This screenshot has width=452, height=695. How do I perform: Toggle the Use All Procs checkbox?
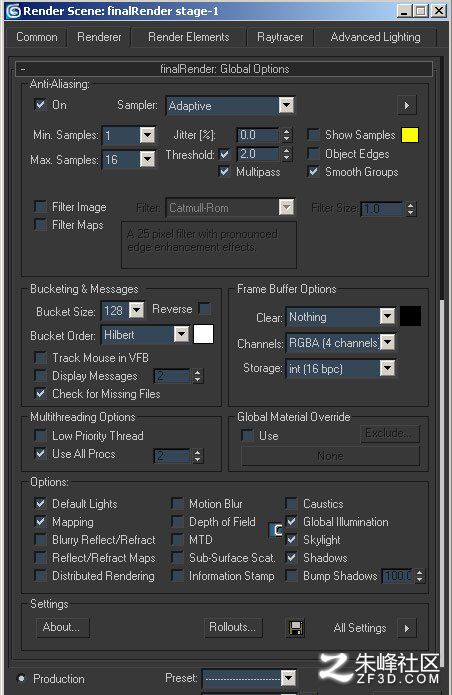[40, 453]
